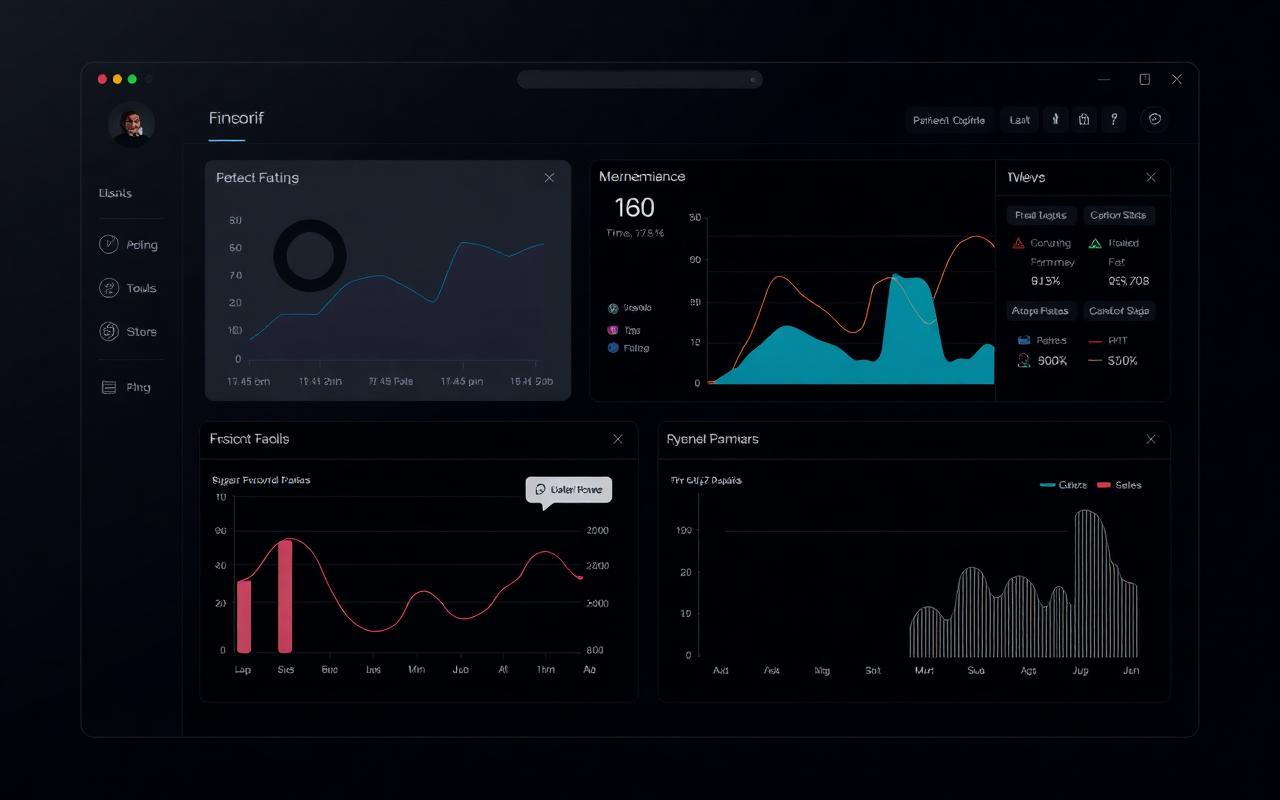Open Touls from the sidebar icon
The image size is (1280, 800).
(x=108, y=288)
